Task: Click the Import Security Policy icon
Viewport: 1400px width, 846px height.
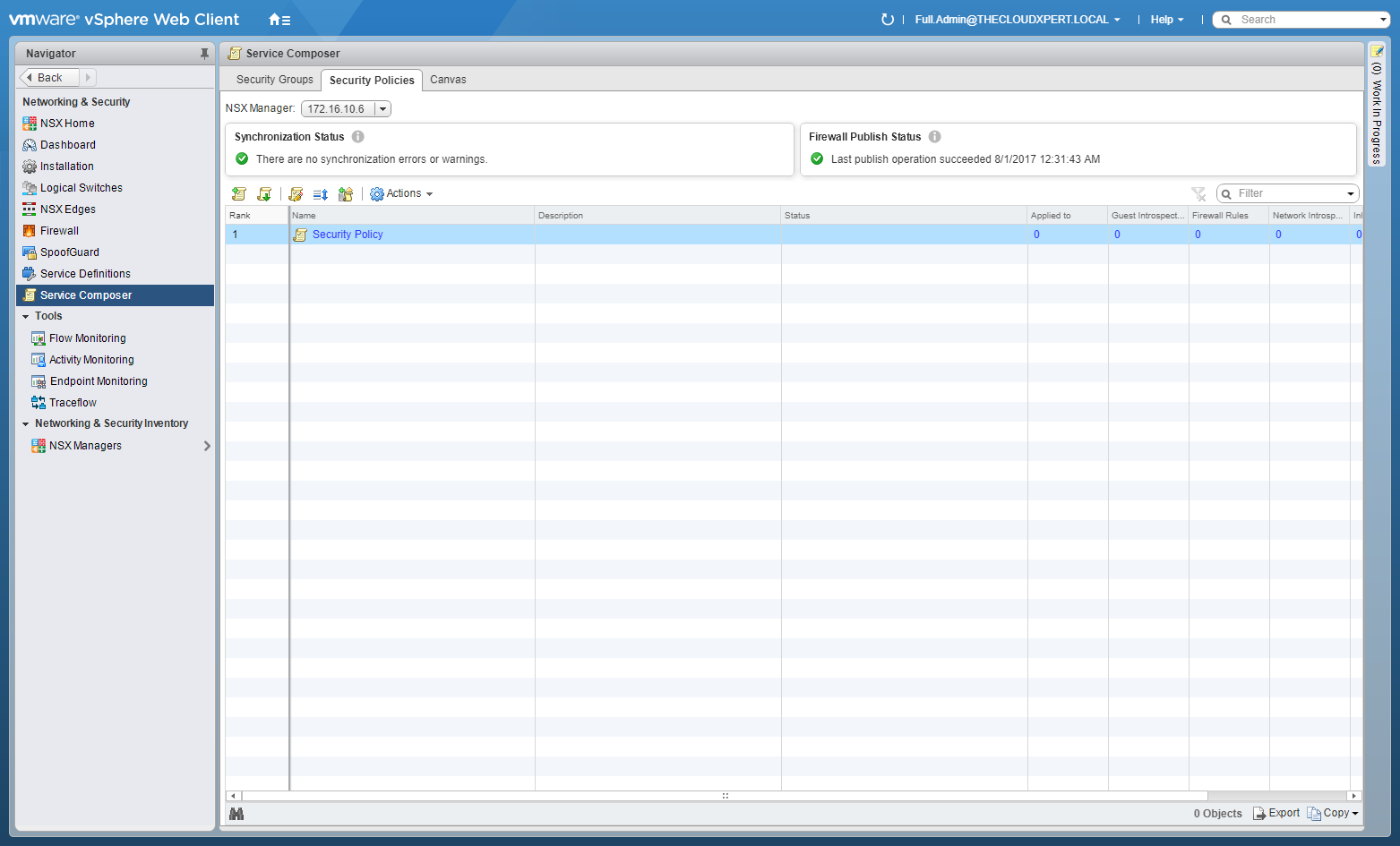Action: pyautogui.click(x=264, y=194)
